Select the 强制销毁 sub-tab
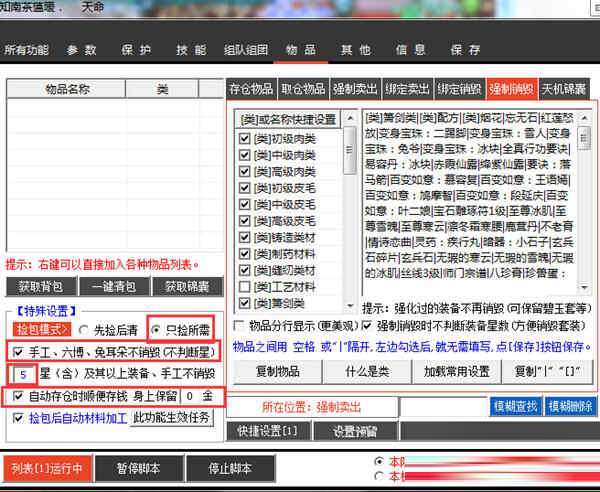600x492 pixels. pos(512,89)
